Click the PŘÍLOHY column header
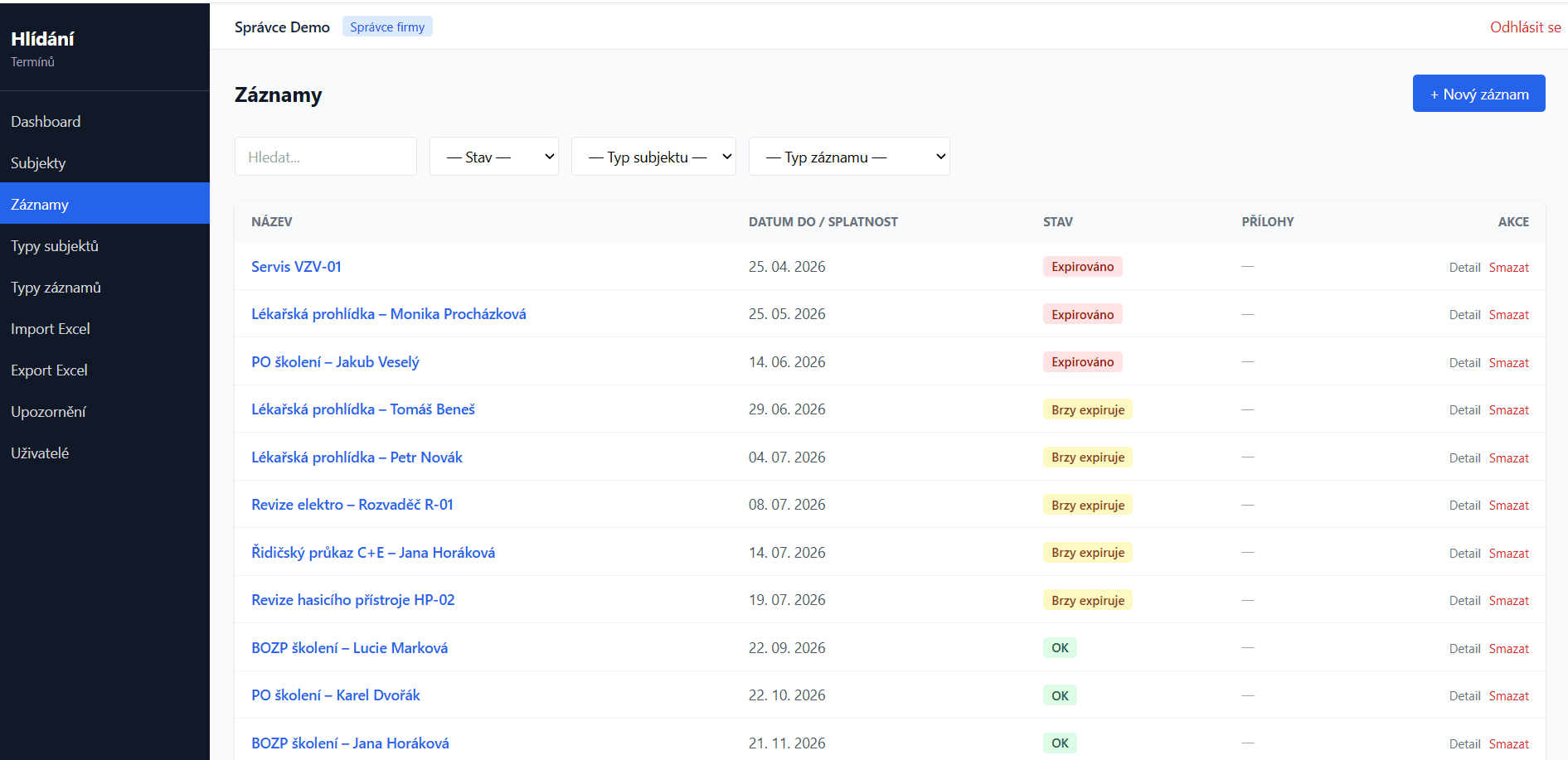Image resolution: width=1568 pixels, height=760 pixels. (1268, 222)
